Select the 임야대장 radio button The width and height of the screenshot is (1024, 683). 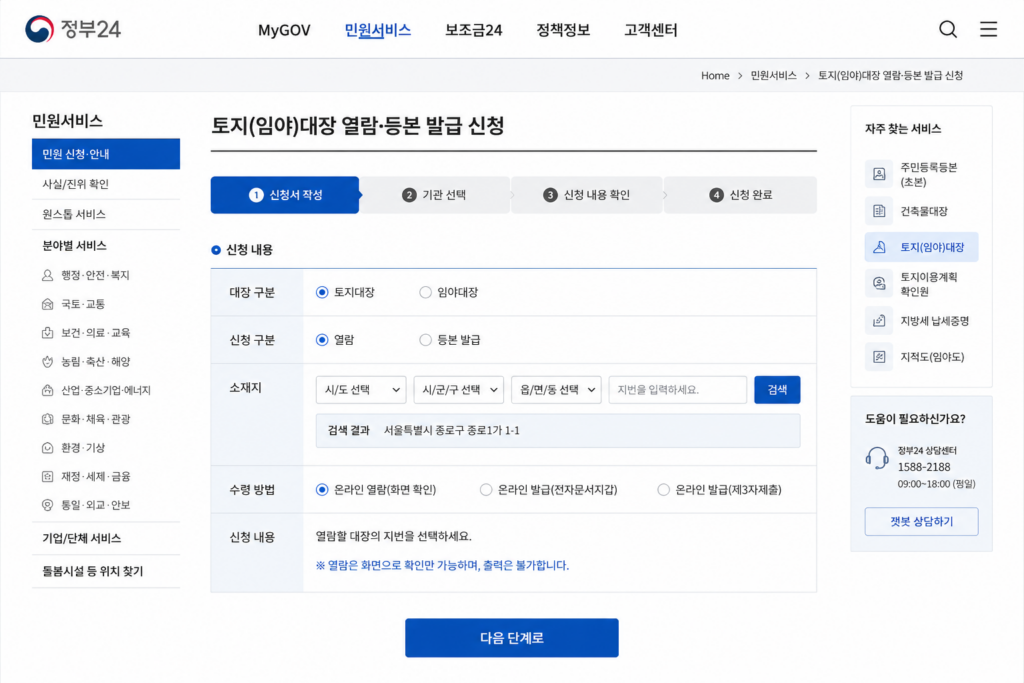coord(425,293)
